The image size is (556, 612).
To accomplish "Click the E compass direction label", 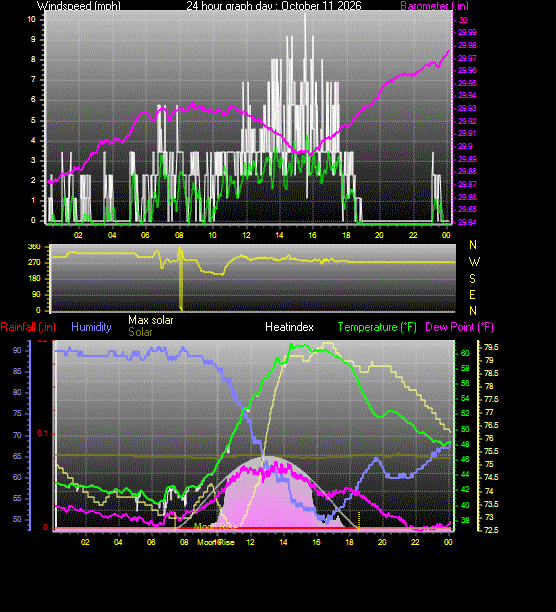I will click(473, 295).
